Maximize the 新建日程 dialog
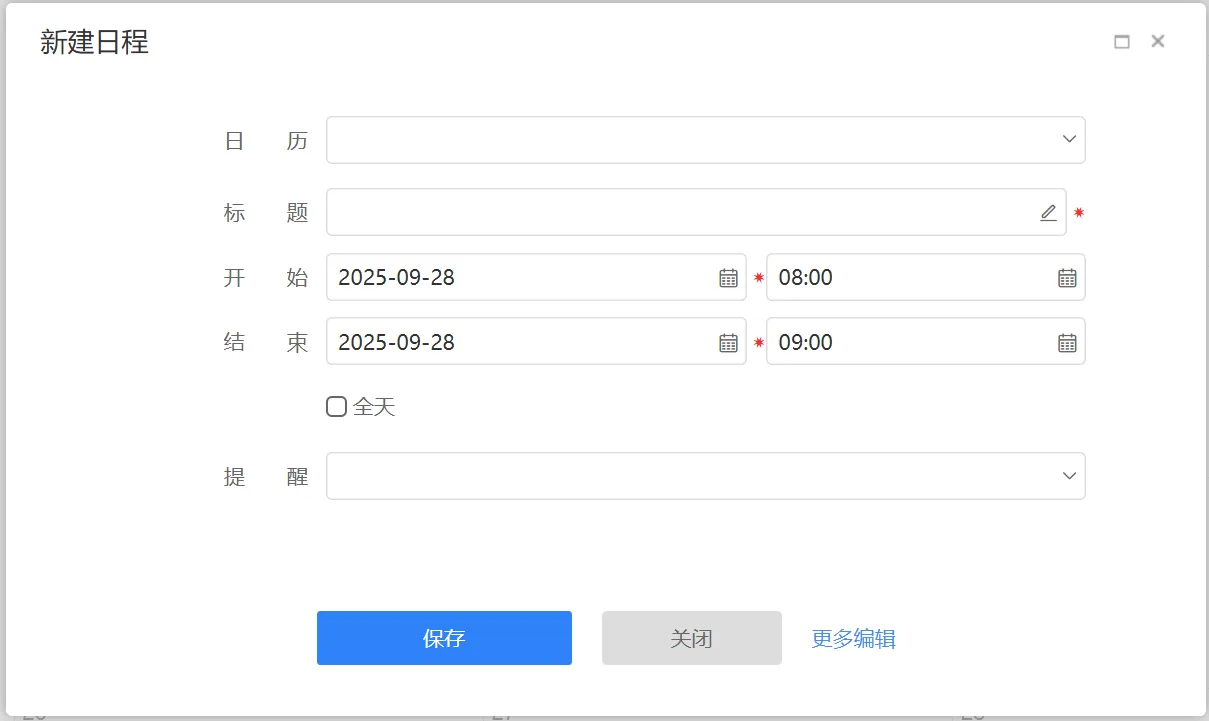This screenshot has height=721, width=1209. point(1122,42)
